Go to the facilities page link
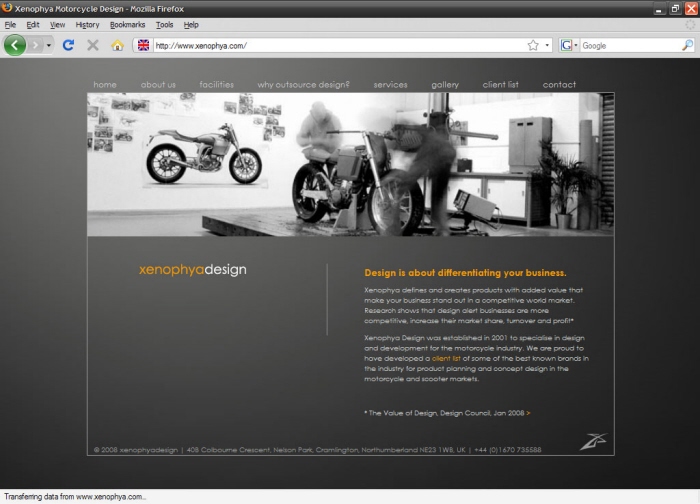 (x=216, y=85)
